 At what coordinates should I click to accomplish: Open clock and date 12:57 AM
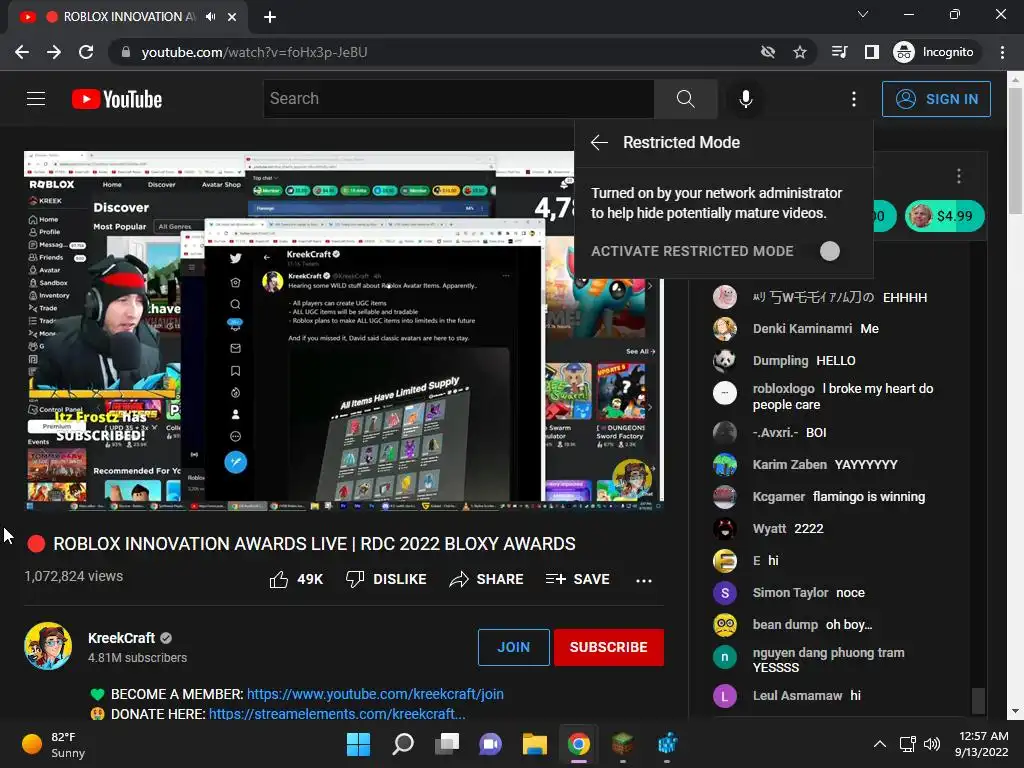point(982,744)
